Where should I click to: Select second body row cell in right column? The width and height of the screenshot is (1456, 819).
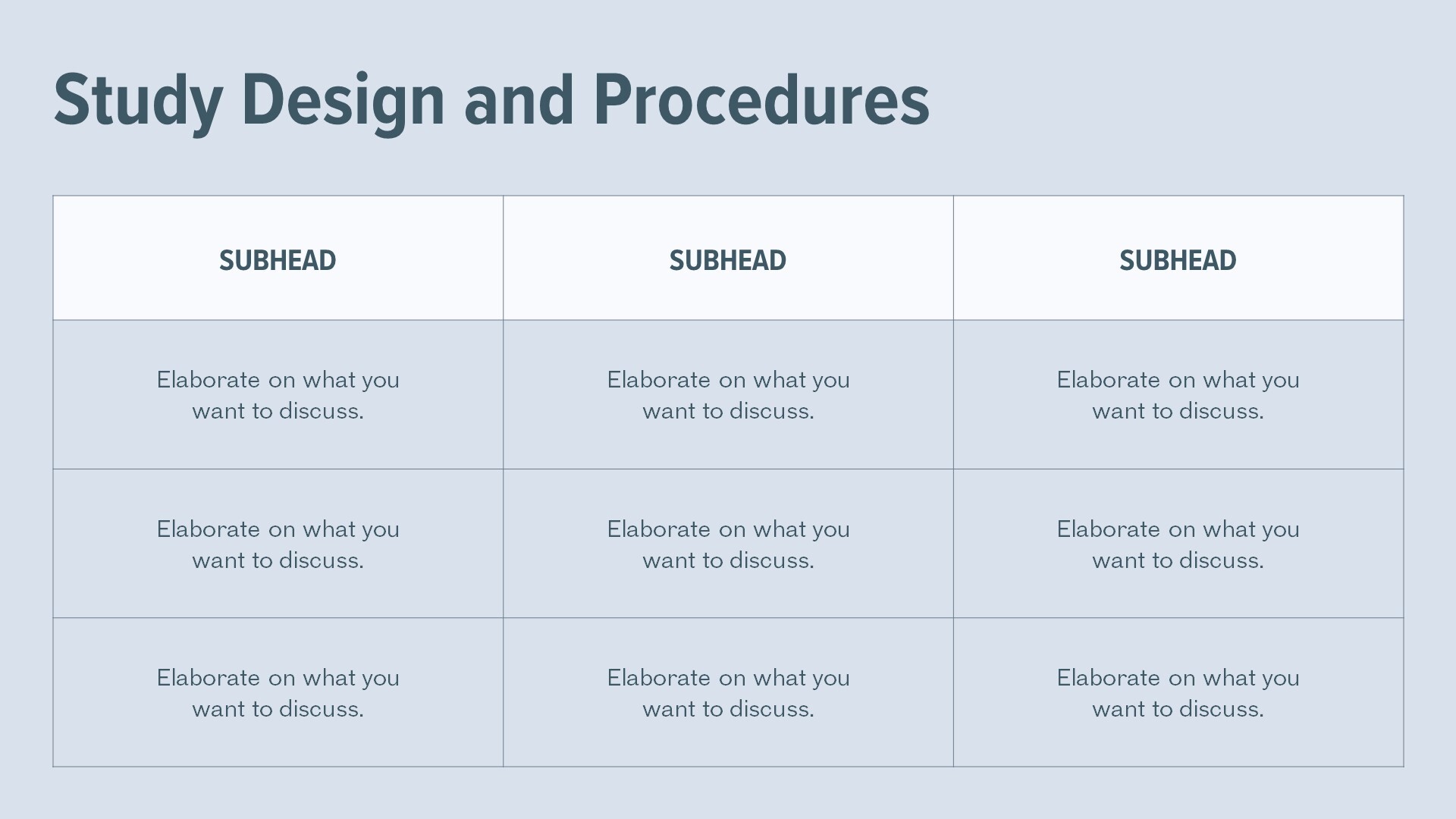pos(1178,544)
